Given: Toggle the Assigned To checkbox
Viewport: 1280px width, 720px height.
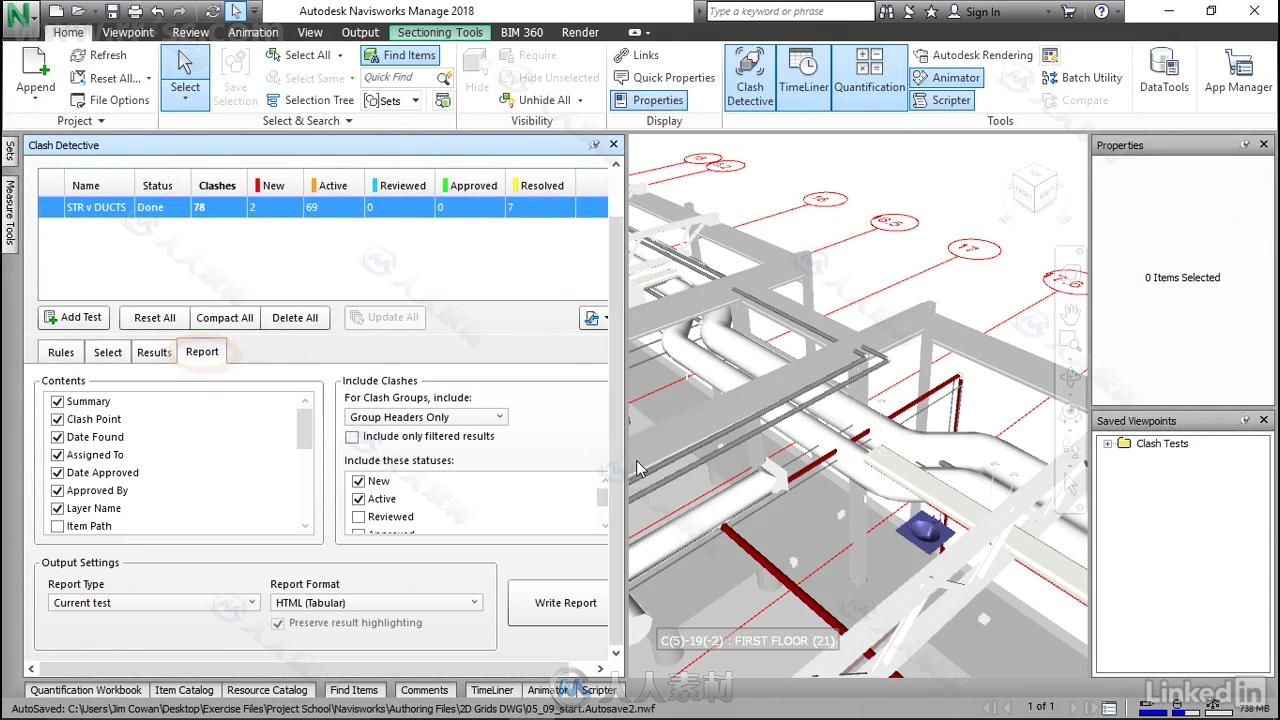Looking at the screenshot, I should click(x=57, y=455).
